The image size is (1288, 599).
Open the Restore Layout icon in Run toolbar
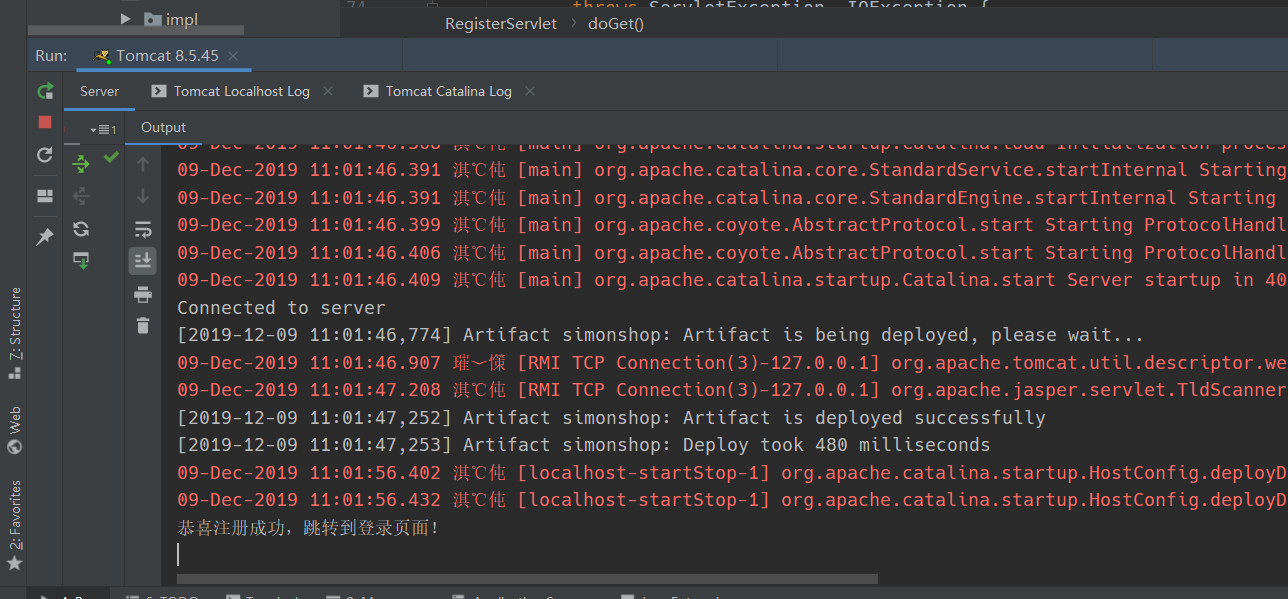[x=45, y=195]
